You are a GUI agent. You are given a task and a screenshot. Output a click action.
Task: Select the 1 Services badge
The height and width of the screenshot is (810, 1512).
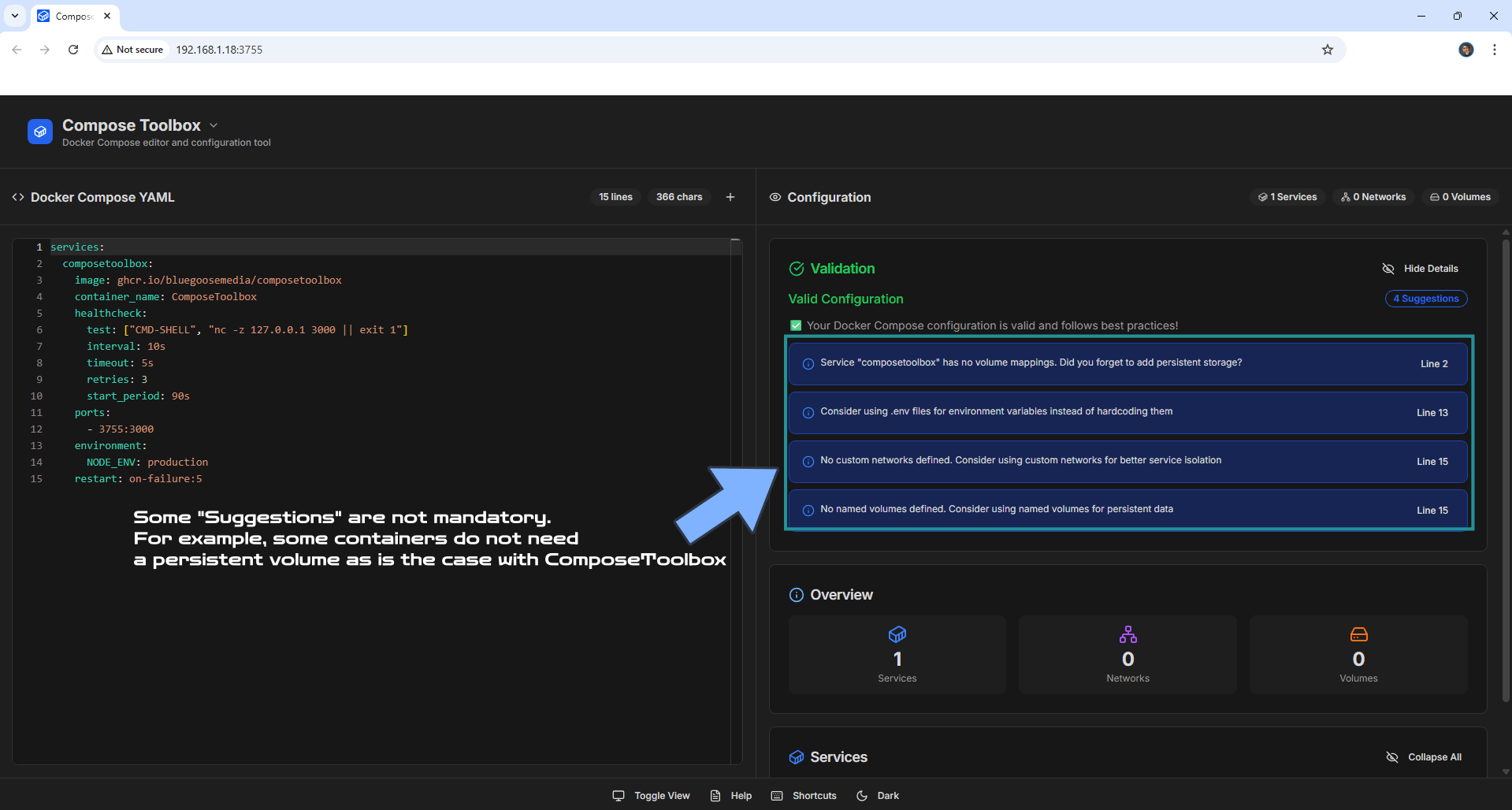point(1287,197)
